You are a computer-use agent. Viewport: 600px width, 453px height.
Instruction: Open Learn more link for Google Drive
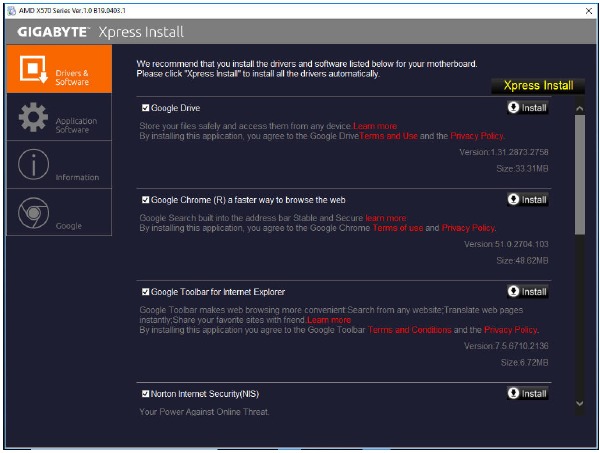pos(375,126)
